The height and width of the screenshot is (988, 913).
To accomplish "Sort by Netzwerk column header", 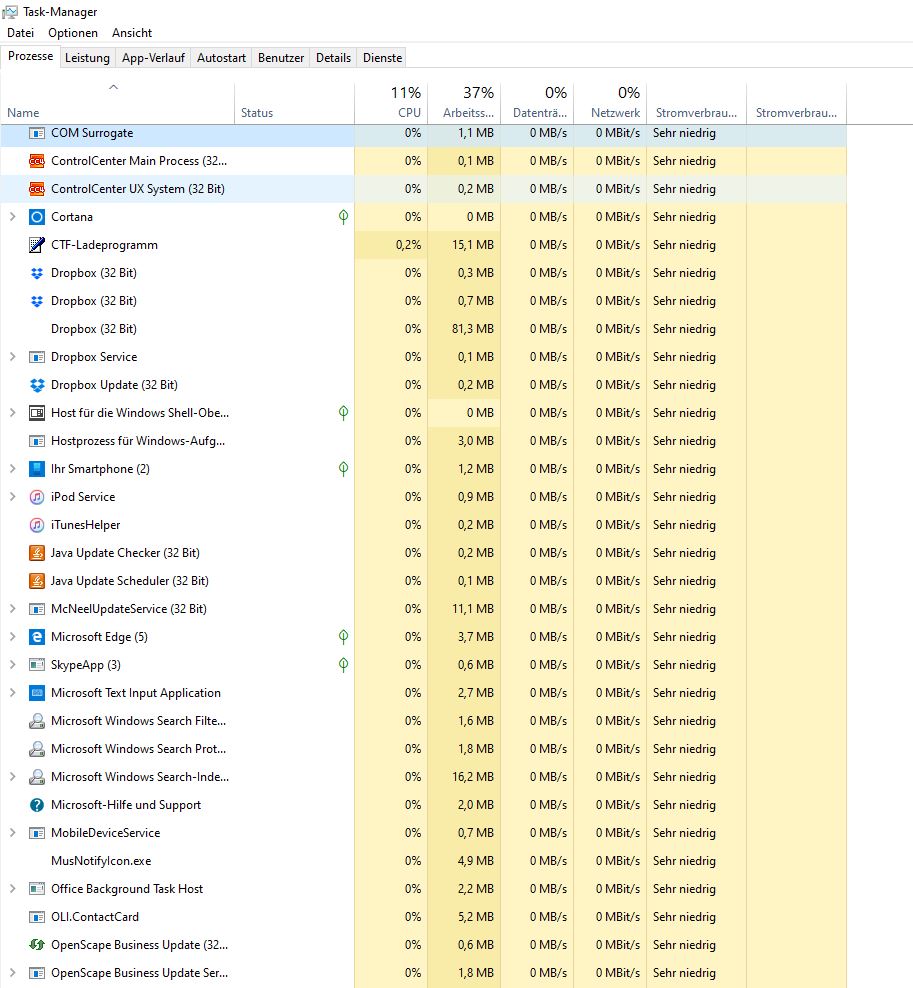I will (x=610, y=103).
